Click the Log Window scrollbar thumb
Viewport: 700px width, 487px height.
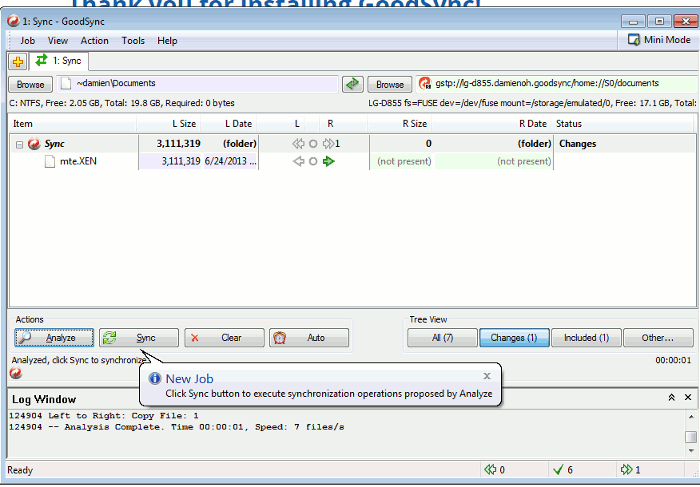coord(691,436)
